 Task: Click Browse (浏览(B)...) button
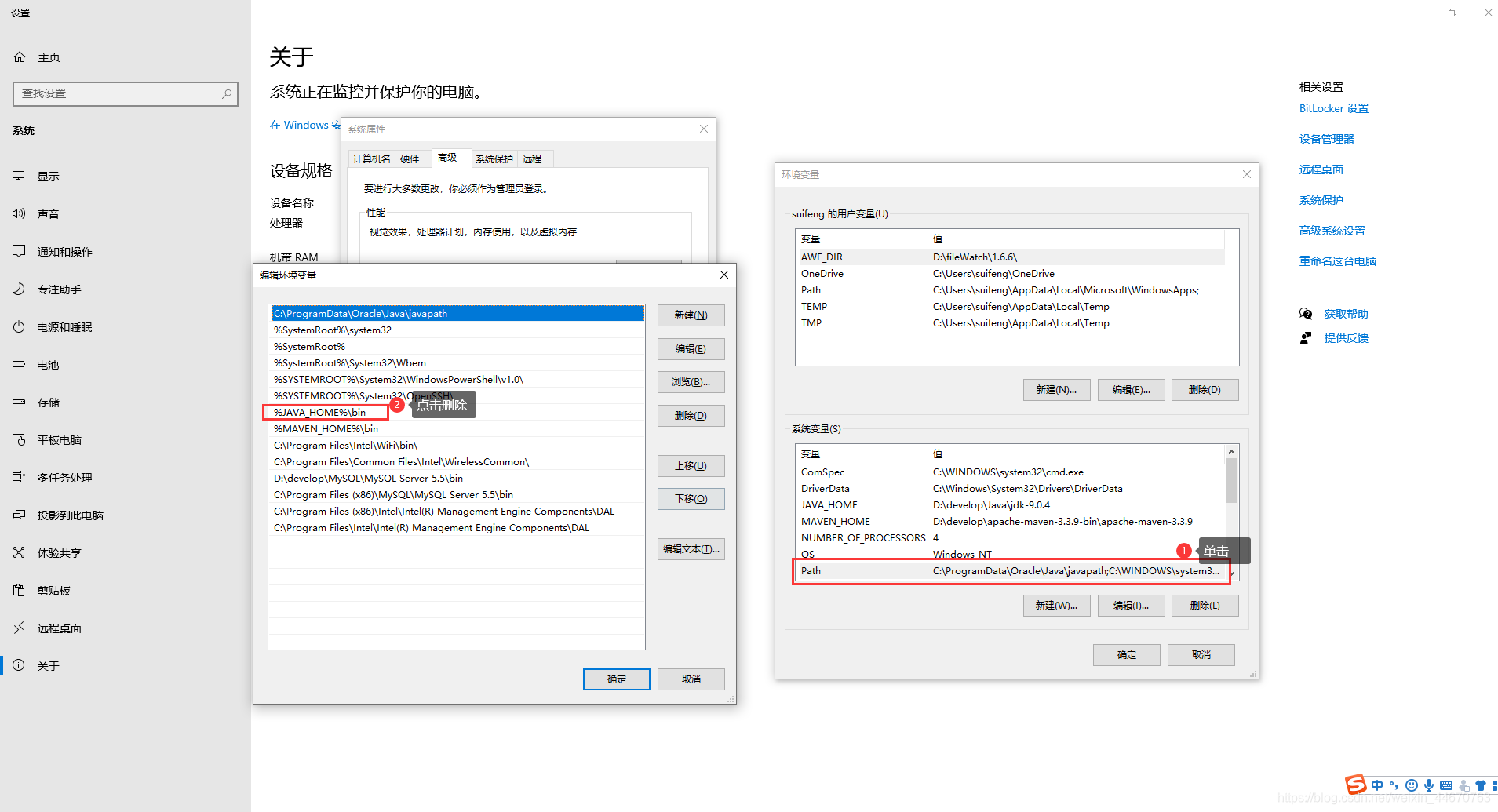coord(691,382)
